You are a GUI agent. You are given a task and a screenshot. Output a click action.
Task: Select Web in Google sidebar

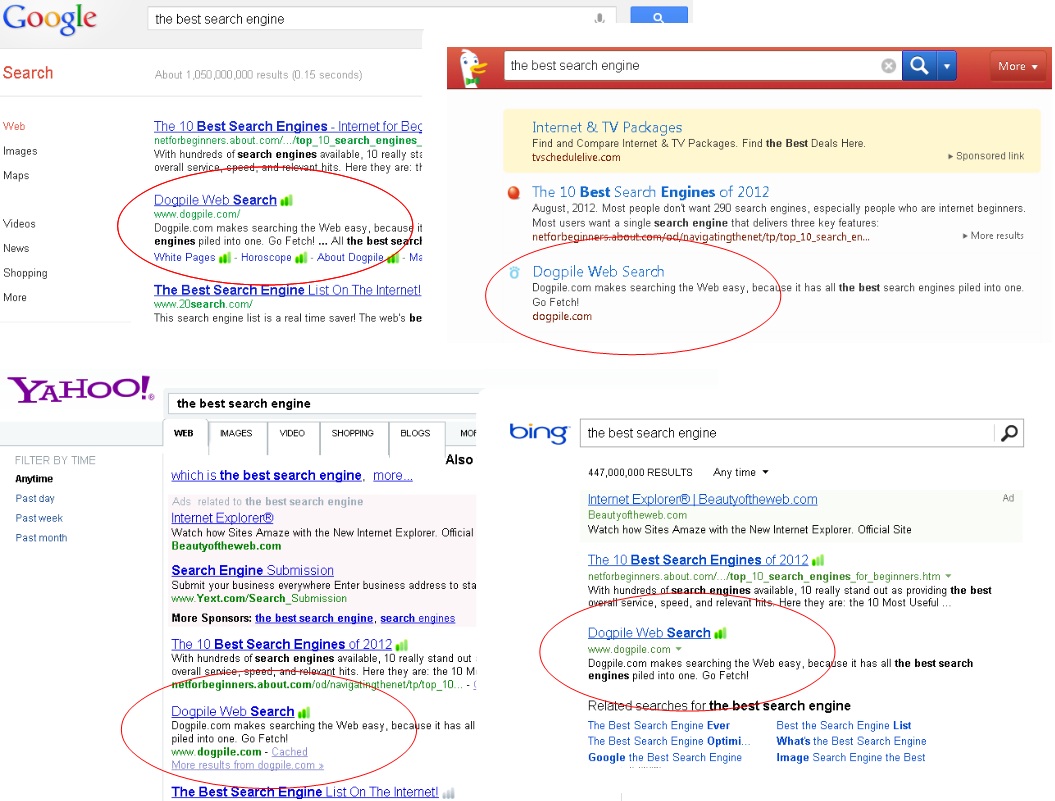14,127
